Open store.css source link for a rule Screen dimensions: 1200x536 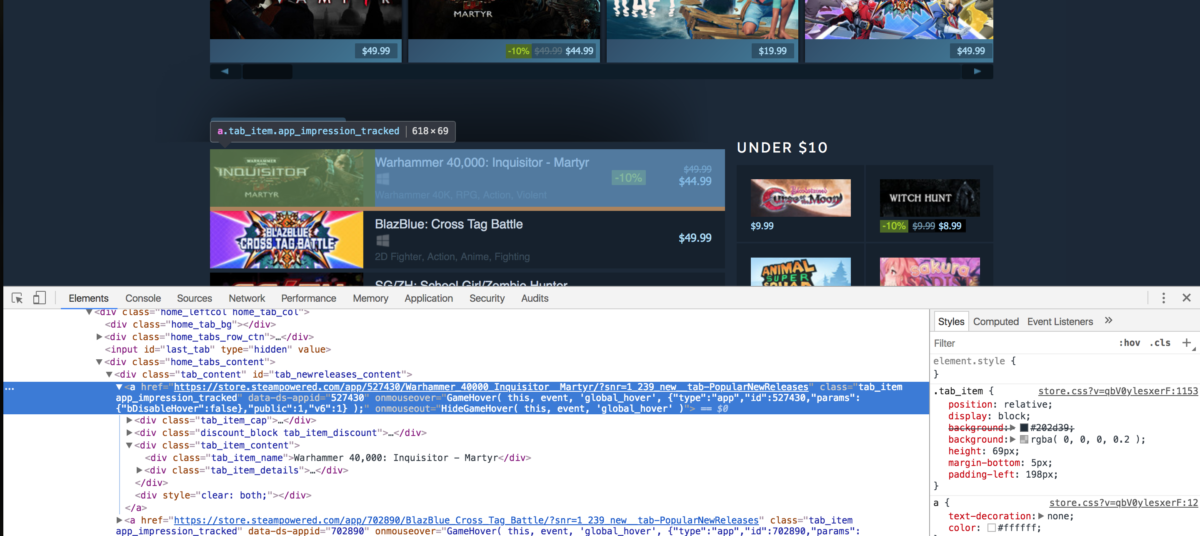coord(1123,503)
